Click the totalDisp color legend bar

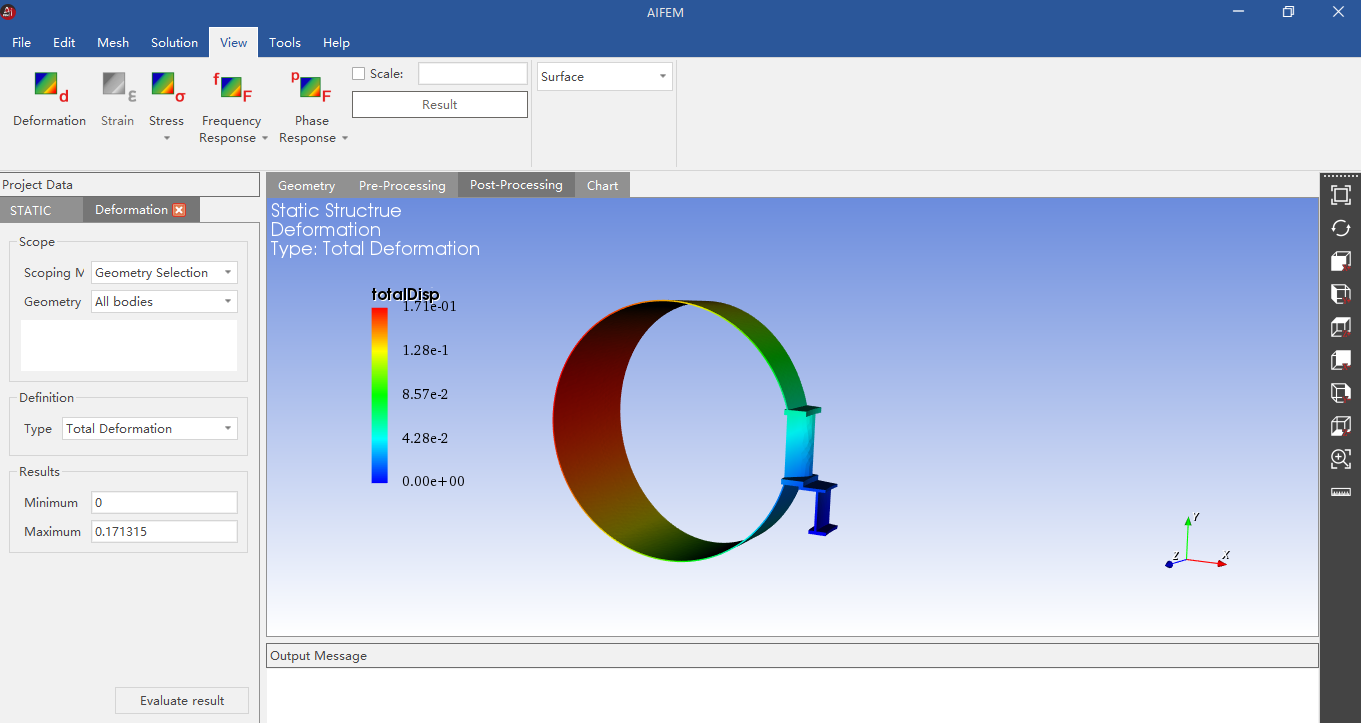coord(380,395)
